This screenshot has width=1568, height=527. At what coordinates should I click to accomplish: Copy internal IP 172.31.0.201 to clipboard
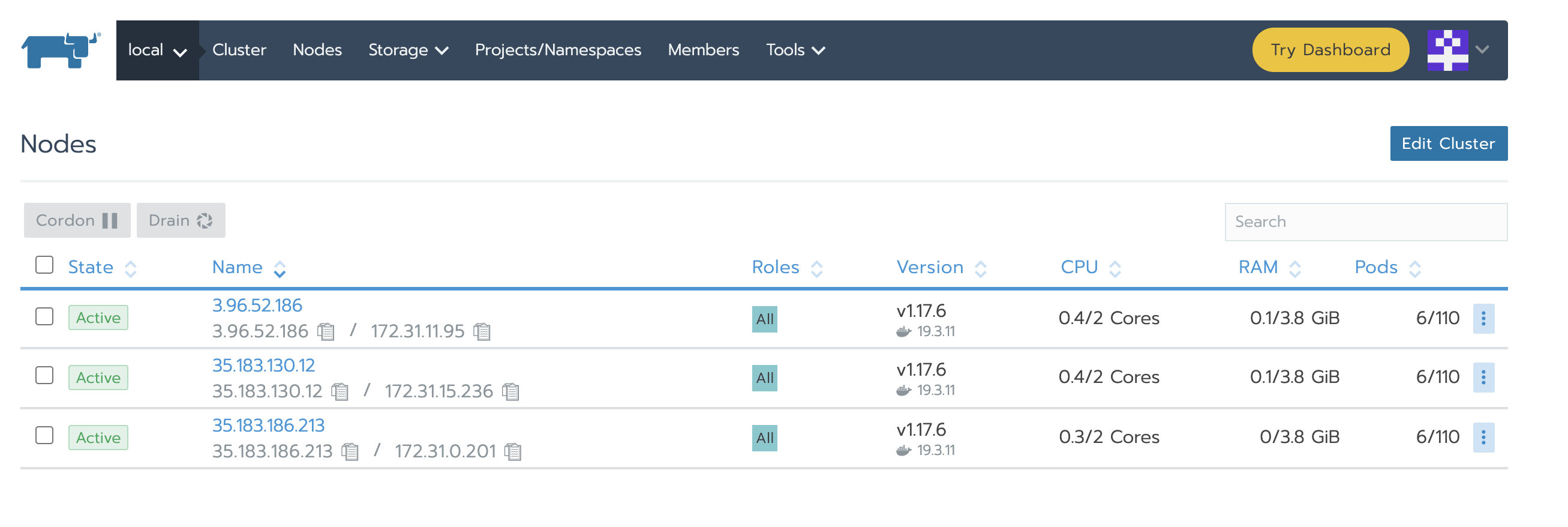point(513,451)
